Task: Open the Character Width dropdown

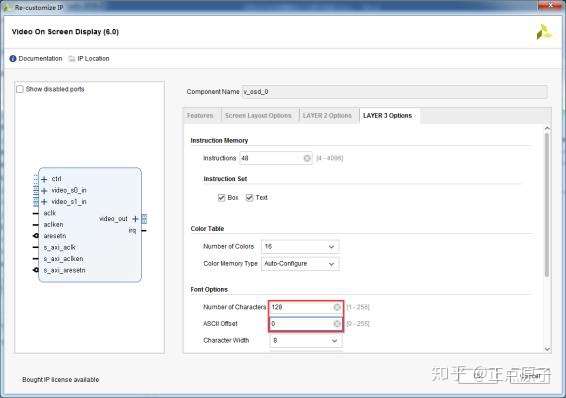Action: [x=306, y=340]
